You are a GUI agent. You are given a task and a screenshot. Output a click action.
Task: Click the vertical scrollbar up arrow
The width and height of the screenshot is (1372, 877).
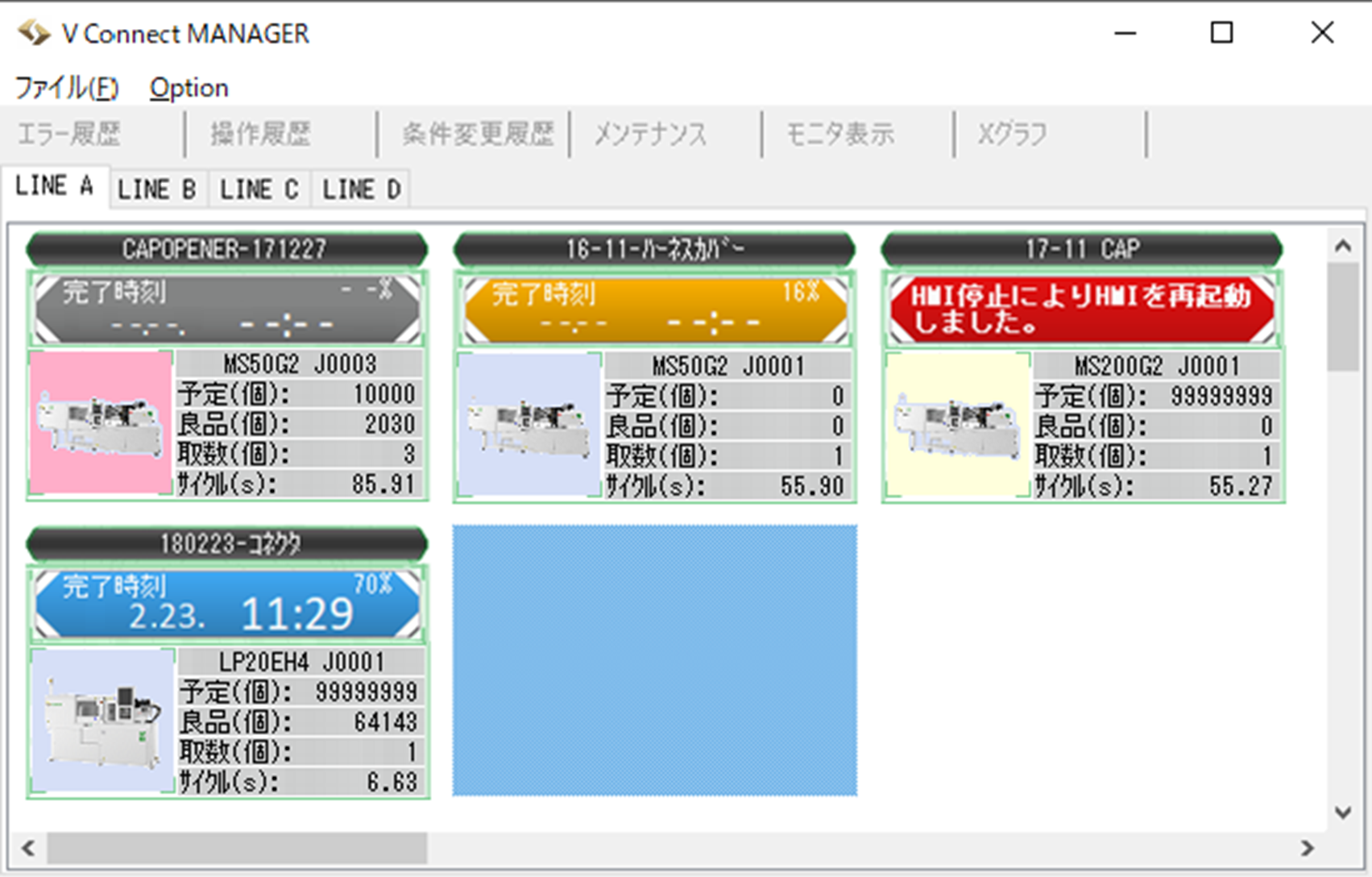[x=1343, y=245]
